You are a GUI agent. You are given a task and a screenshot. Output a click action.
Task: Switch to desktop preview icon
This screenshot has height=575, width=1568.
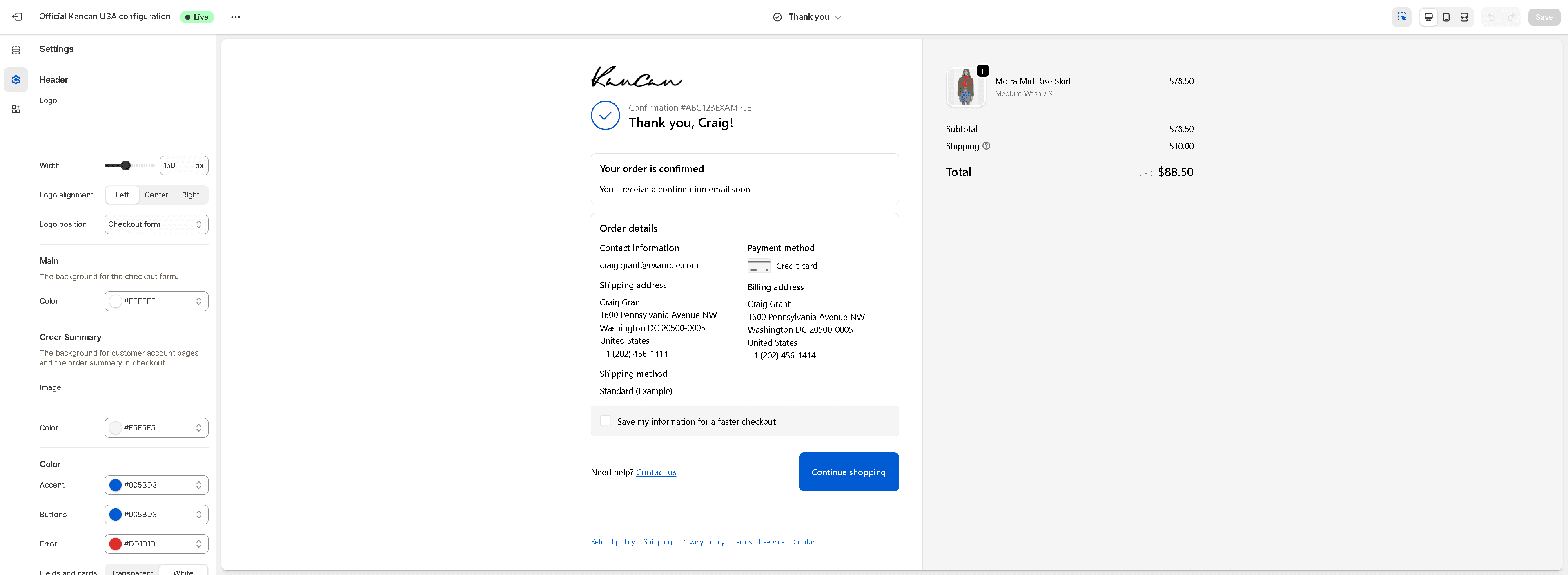coord(1429,17)
